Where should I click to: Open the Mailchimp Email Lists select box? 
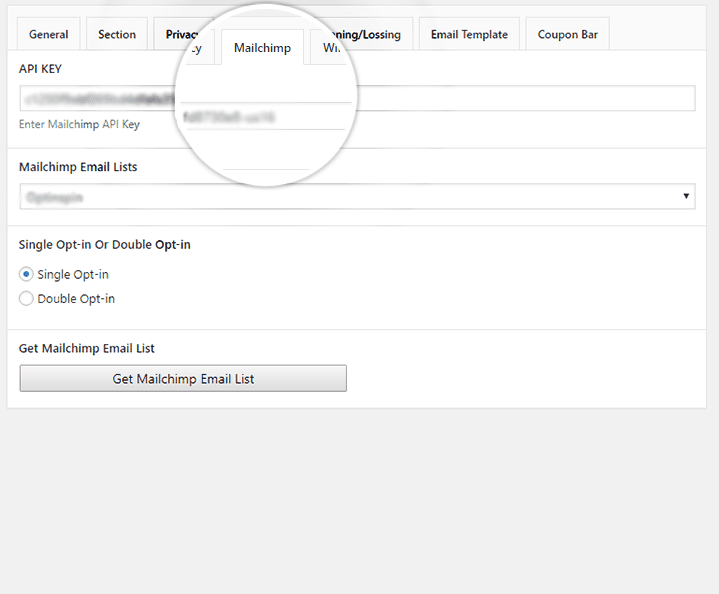[350, 197]
